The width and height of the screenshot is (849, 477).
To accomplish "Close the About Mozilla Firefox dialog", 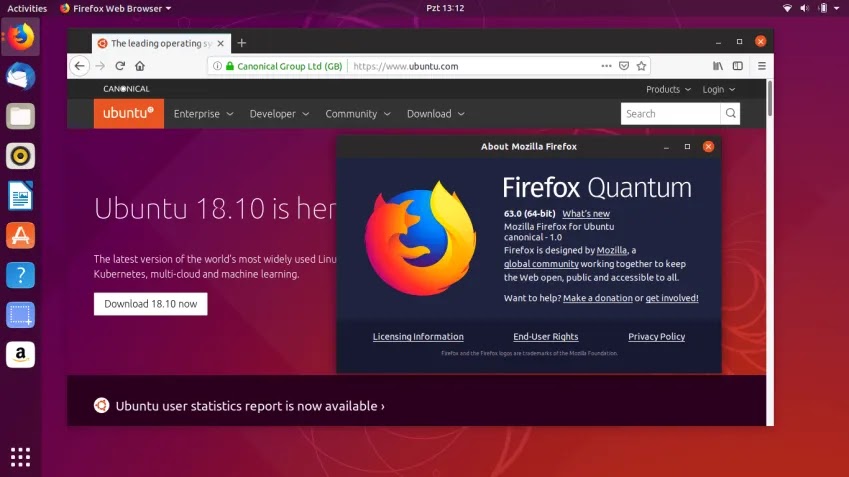I will pyautogui.click(x=708, y=147).
